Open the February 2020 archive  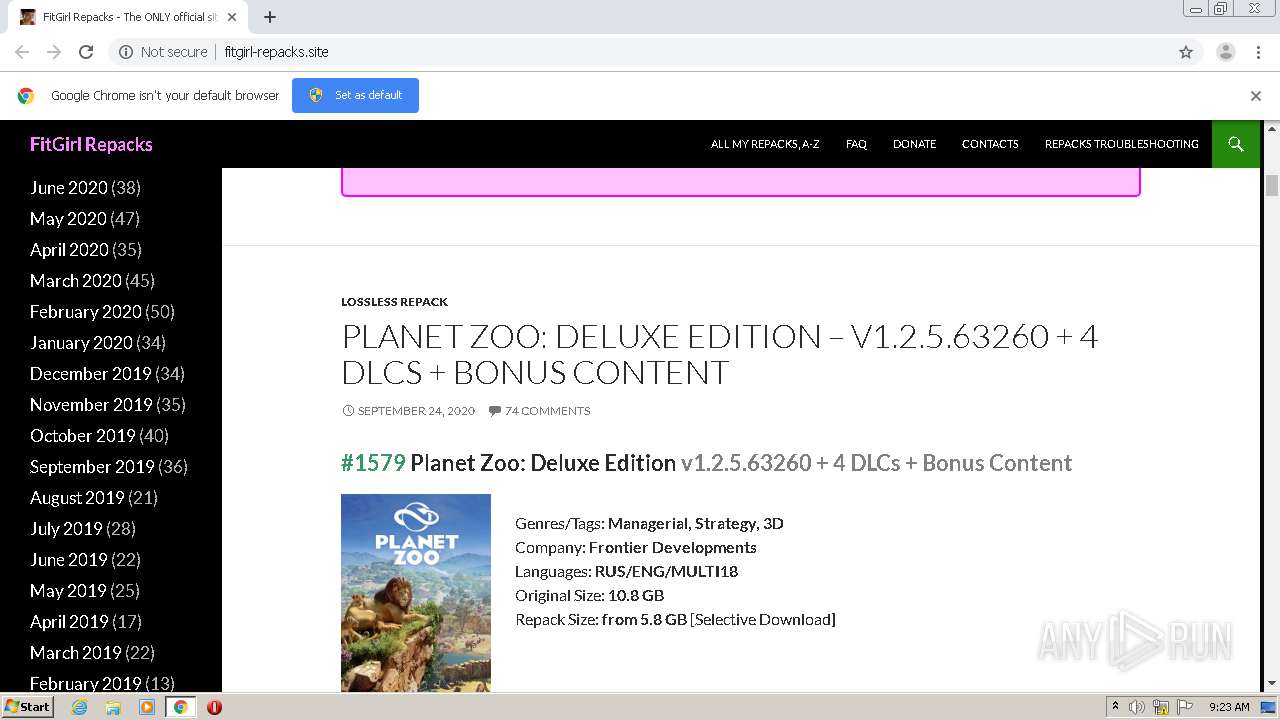[85, 312]
